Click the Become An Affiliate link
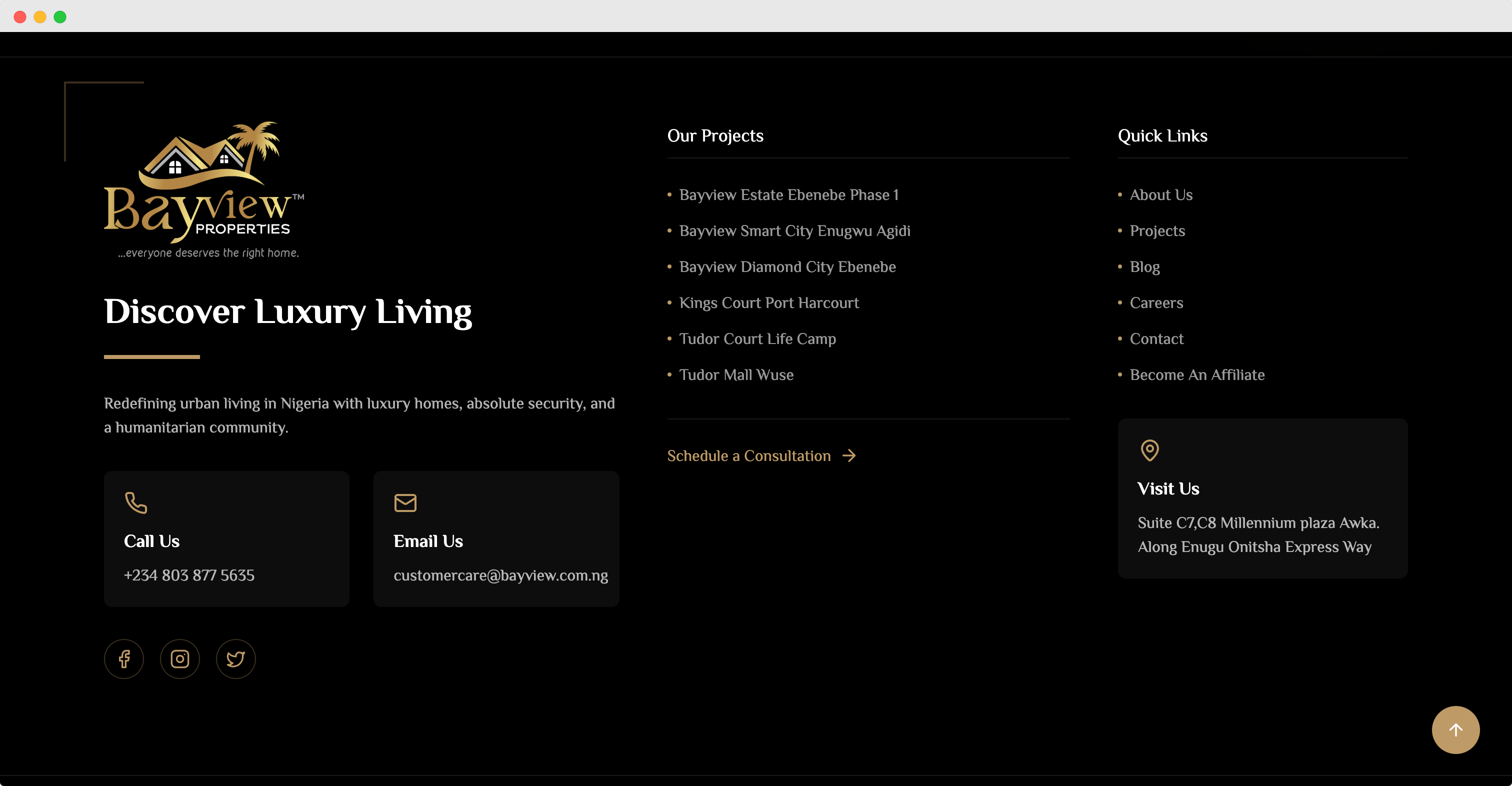The width and height of the screenshot is (1512, 786). [1197, 375]
